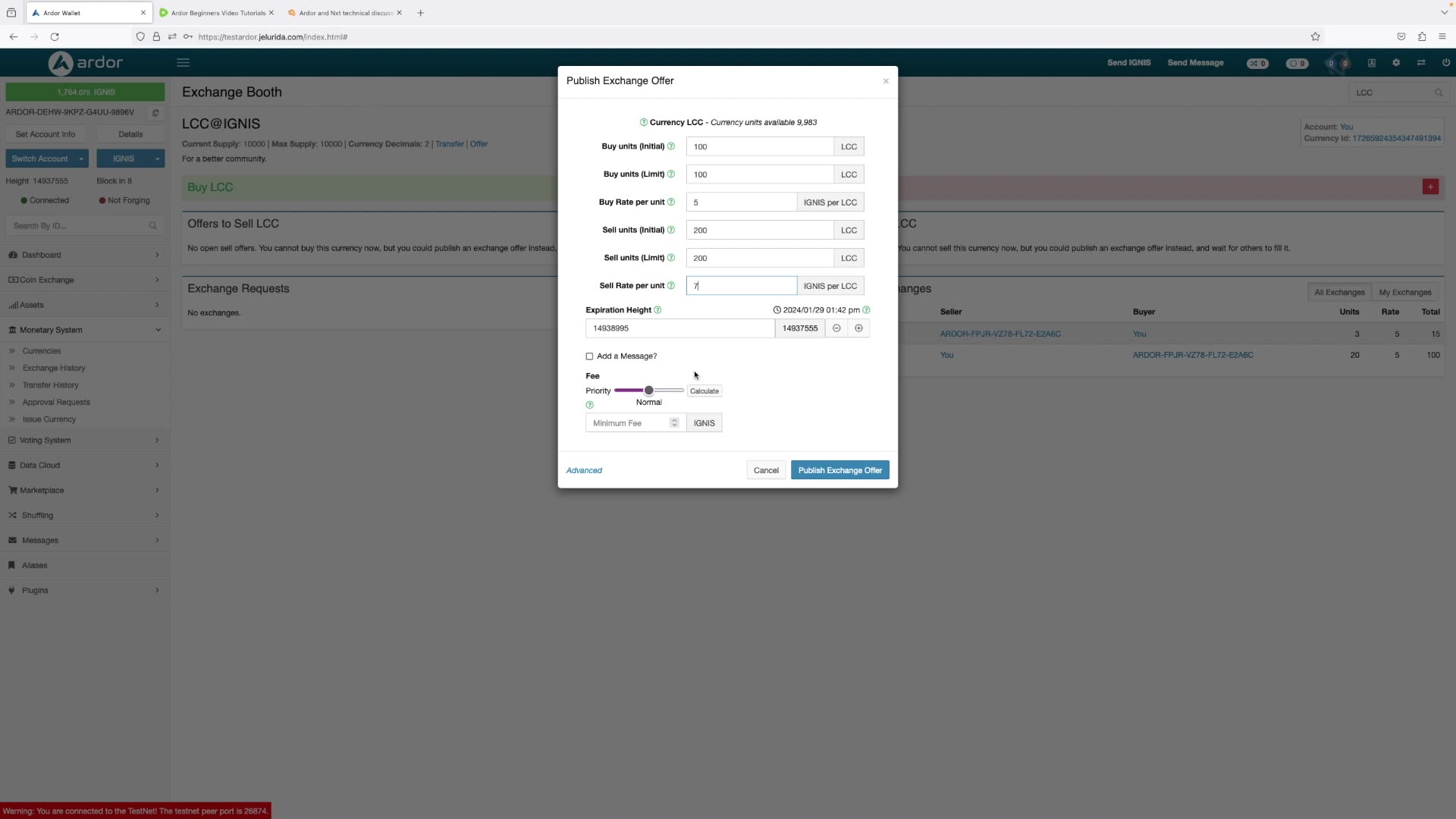This screenshot has height=819, width=1456.
Task: Switch to the My Exchanges tab
Action: tap(1404, 292)
